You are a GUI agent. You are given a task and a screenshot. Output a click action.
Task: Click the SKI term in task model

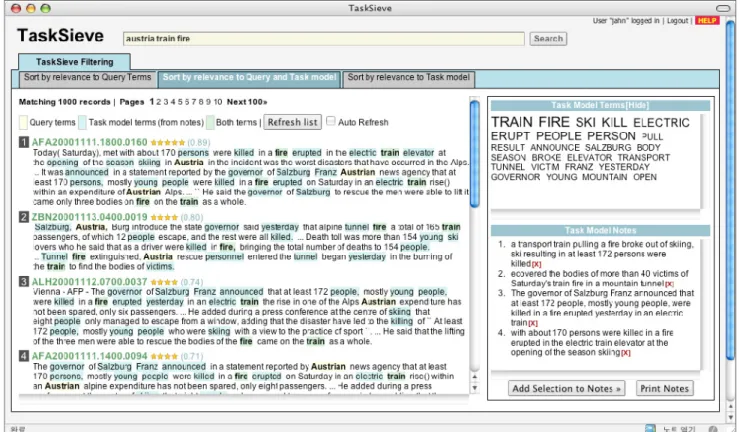click(x=586, y=123)
